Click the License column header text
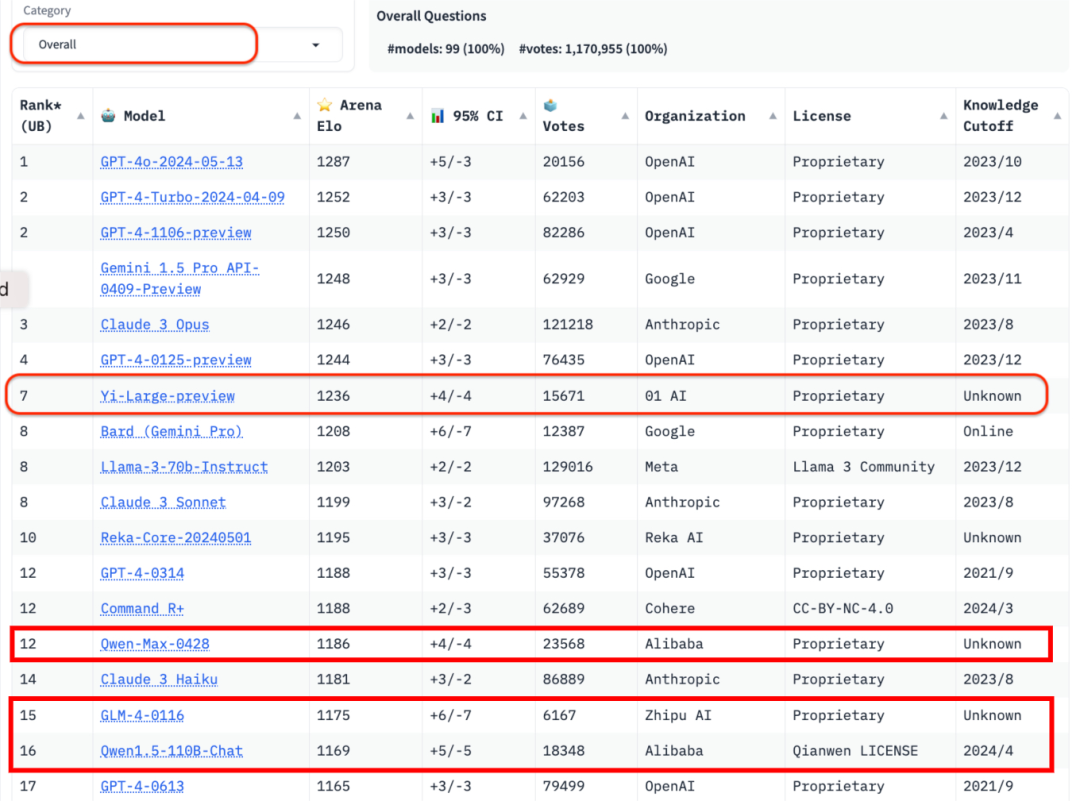Screen dimensions: 1080x801 [x=822, y=116]
